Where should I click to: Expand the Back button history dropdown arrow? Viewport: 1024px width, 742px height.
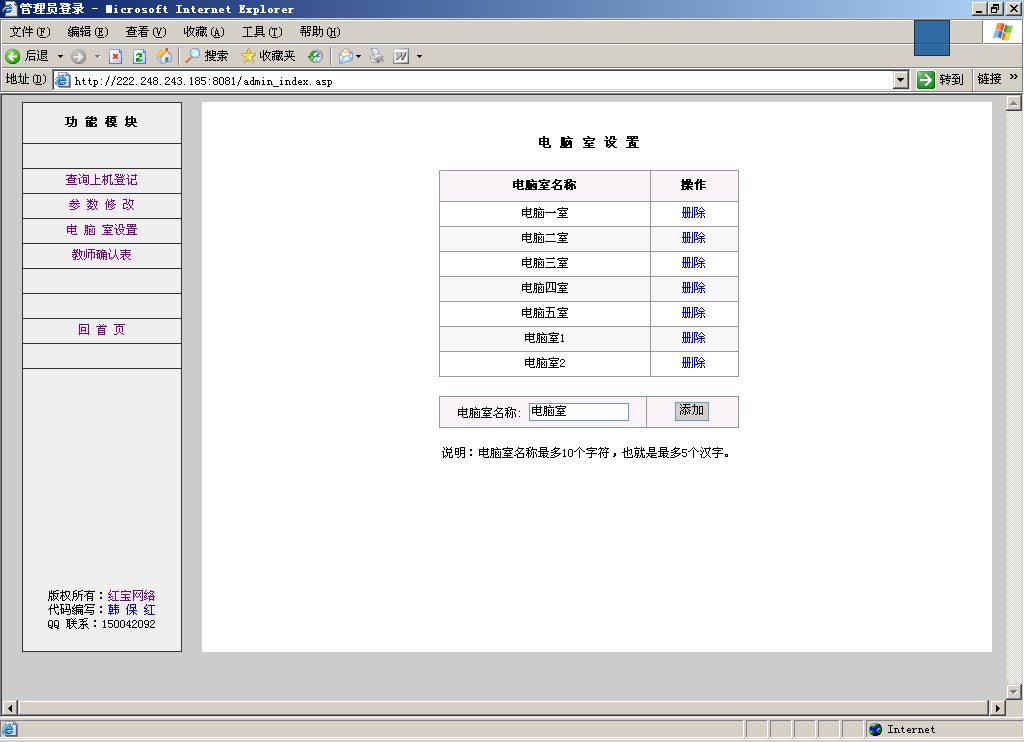pyautogui.click(x=61, y=56)
